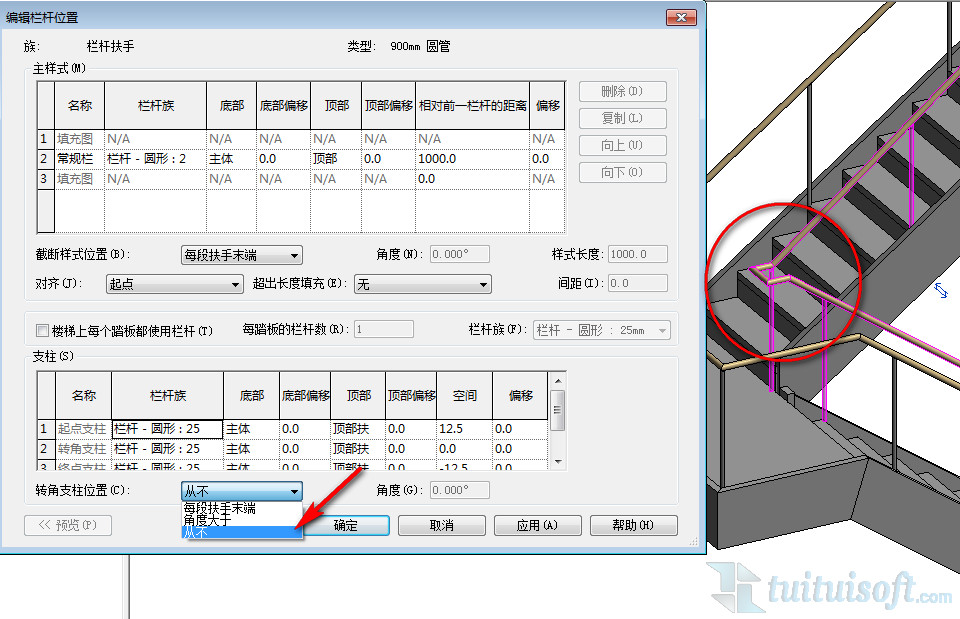Open the 截断样式位置 dropdown
Viewport: 960px width, 619px height.
coord(242,255)
